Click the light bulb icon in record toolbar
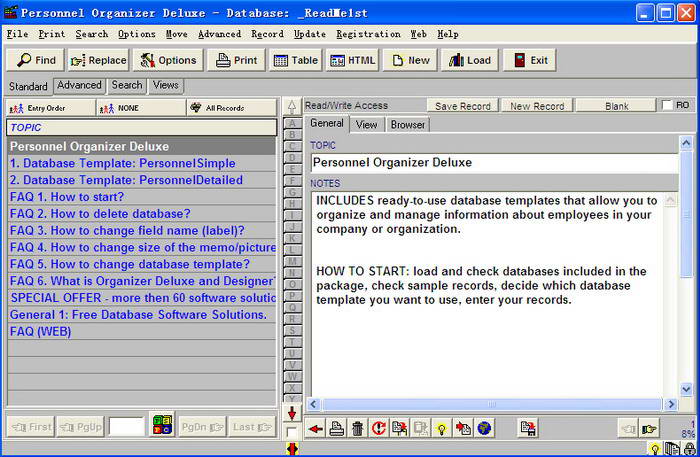The height and width of the screenshot is (457, 700). [442, 429]
